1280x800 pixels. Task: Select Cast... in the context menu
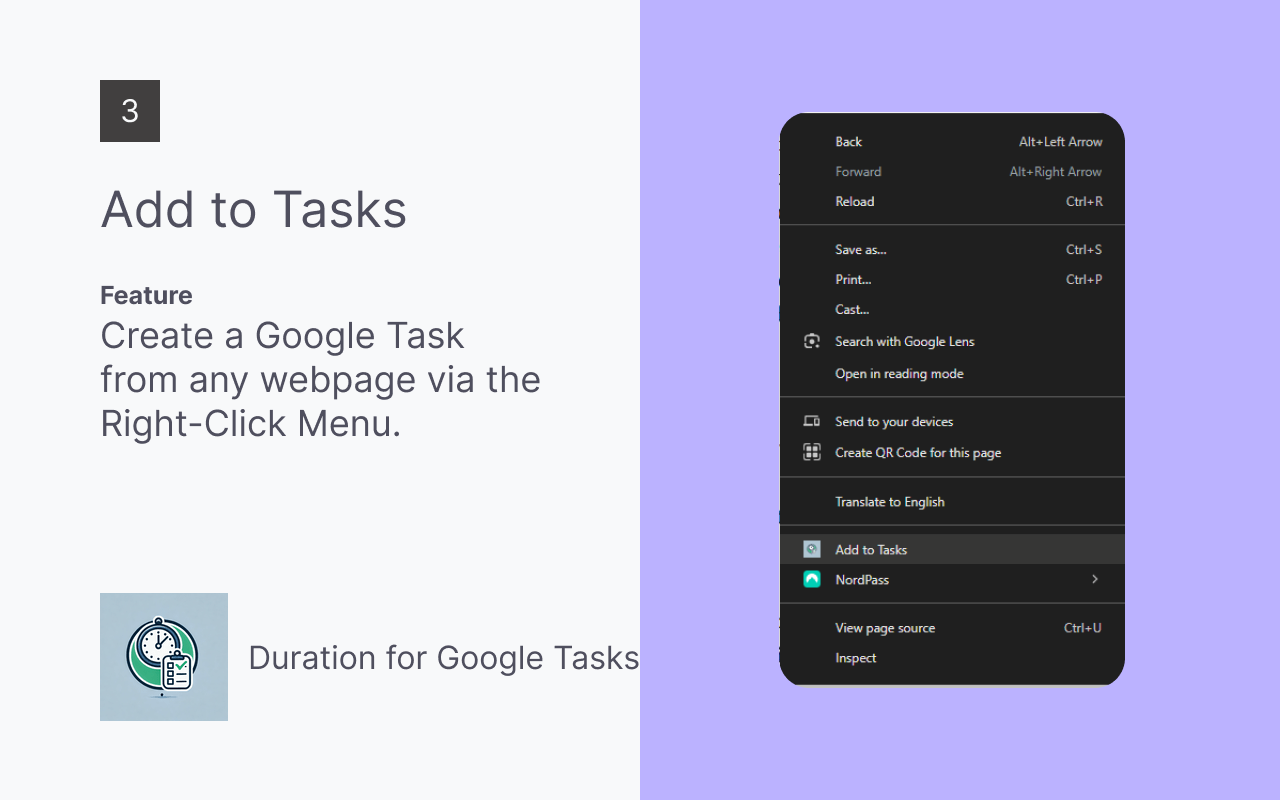coord(952,310)
